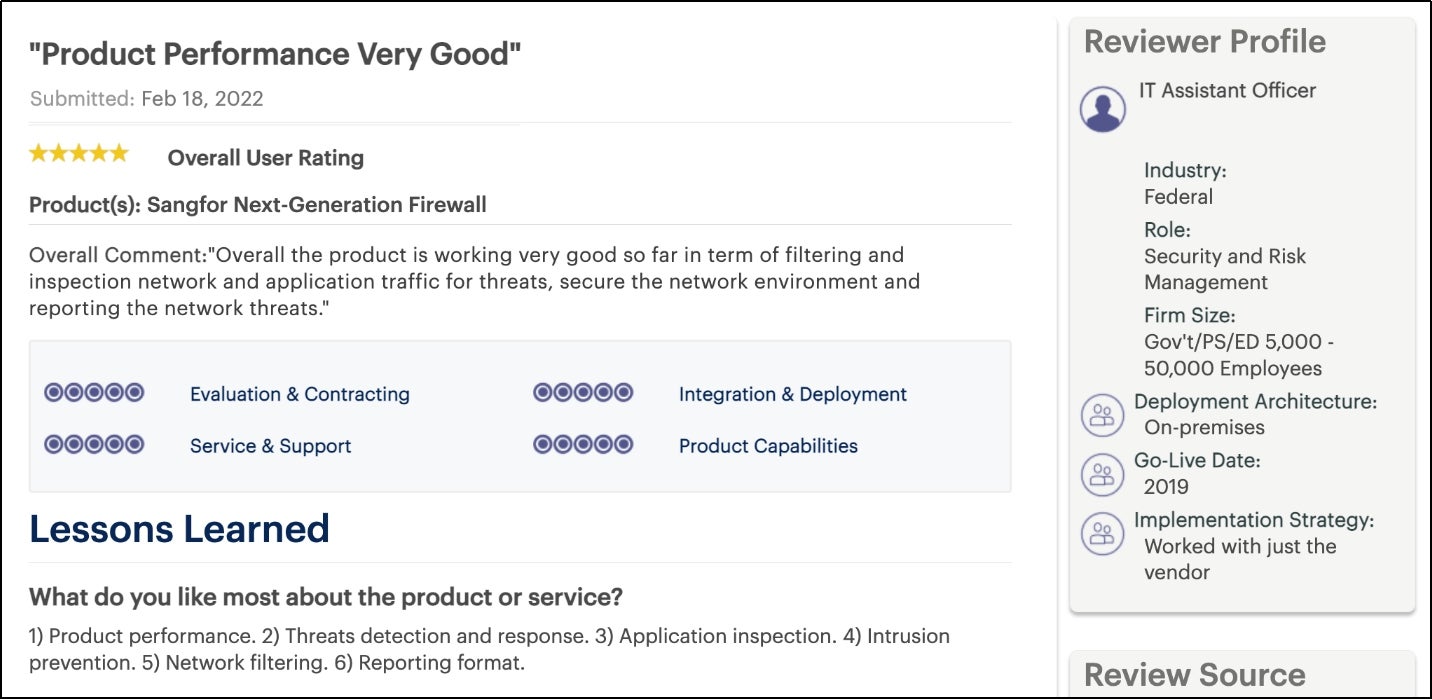Open the Evaluation & Contracting label
Viewport: 1432px width, 700px height.
pyautogui.click(x=300, y=394)
